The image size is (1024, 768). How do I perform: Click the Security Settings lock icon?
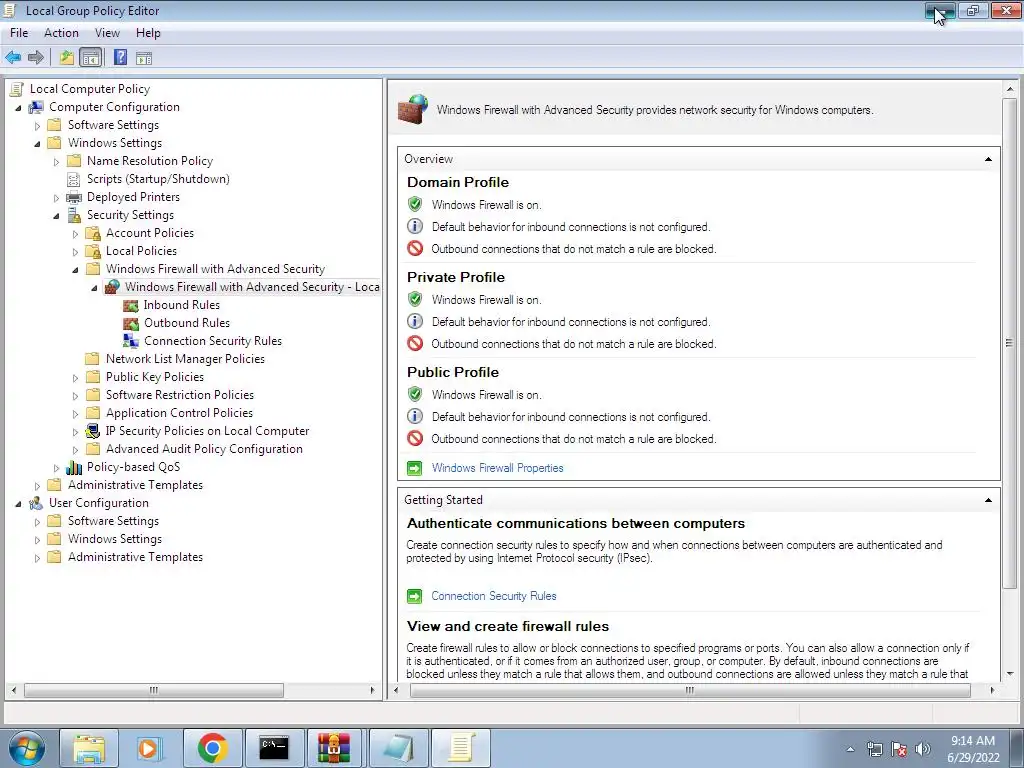(x=74, y=216)
